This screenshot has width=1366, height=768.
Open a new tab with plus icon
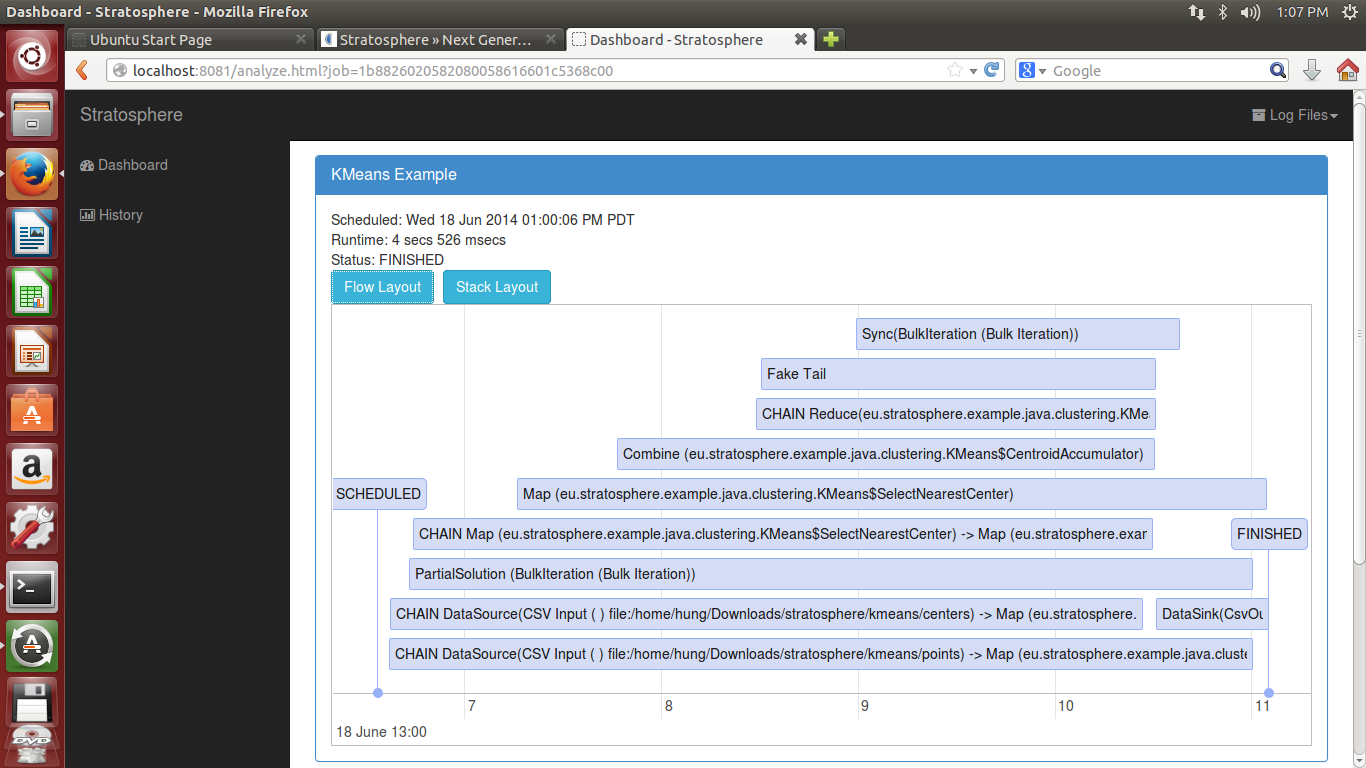click(830, 40)
